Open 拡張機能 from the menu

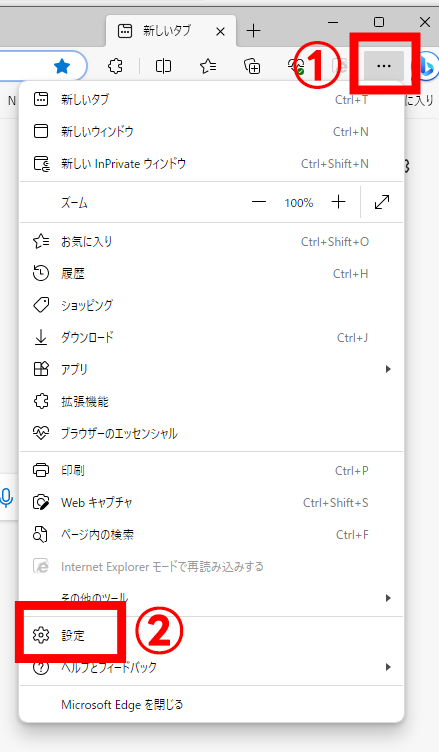(x=211, y=401)
